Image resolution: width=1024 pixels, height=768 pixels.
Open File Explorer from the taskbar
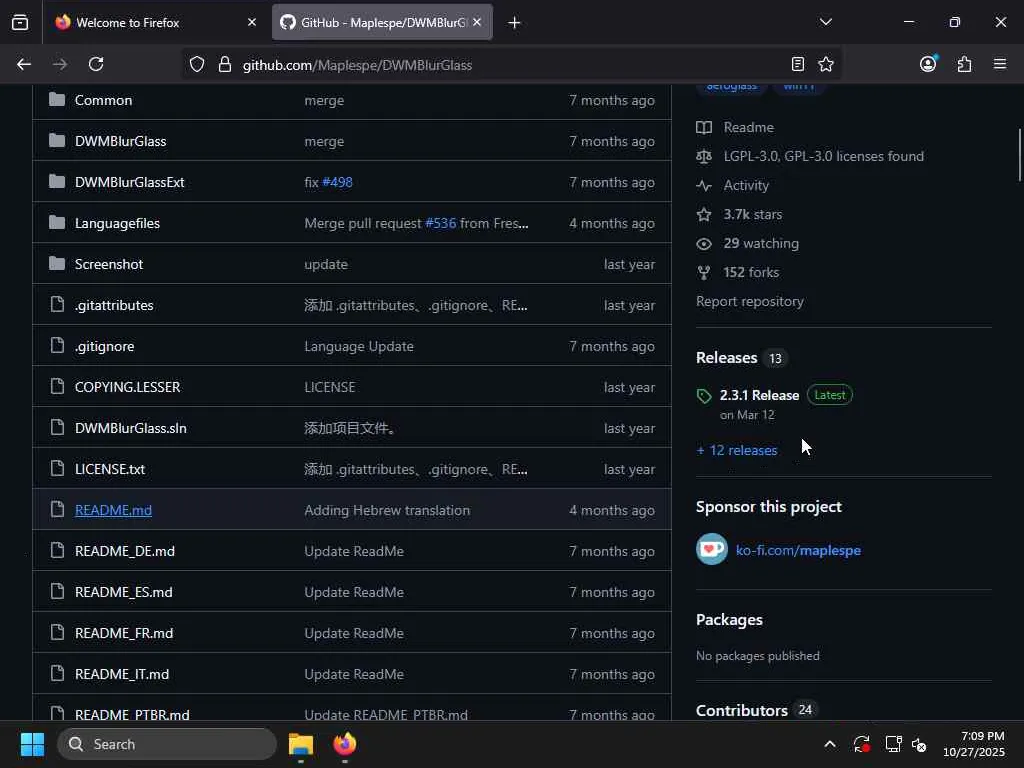301,744
